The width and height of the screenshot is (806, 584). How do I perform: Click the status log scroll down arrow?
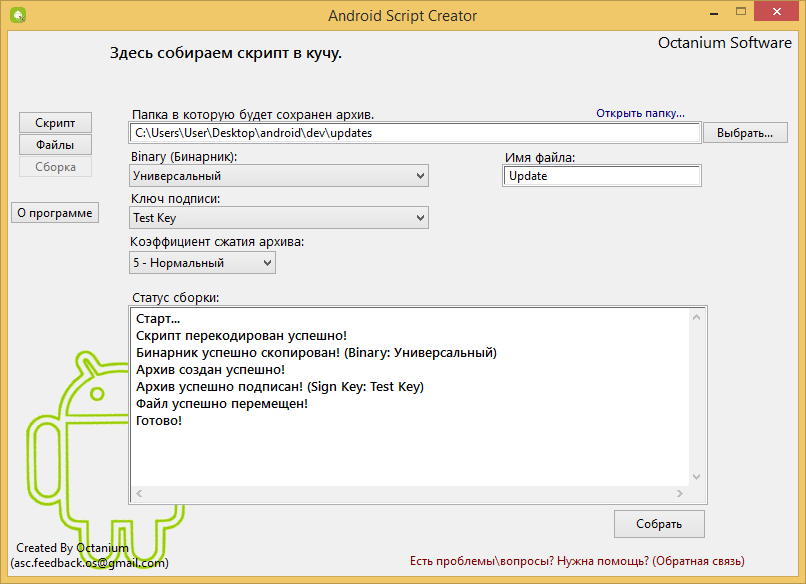pyautogui.click(x=697, y=477)
